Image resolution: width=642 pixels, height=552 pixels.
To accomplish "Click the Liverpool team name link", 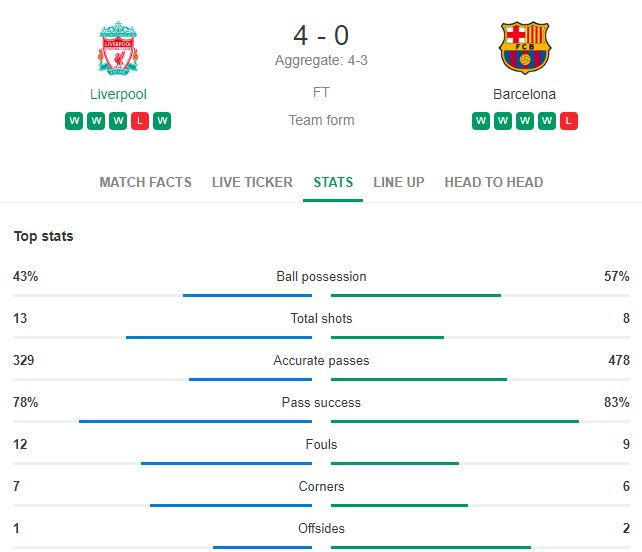I will click(x=118, y=94).
